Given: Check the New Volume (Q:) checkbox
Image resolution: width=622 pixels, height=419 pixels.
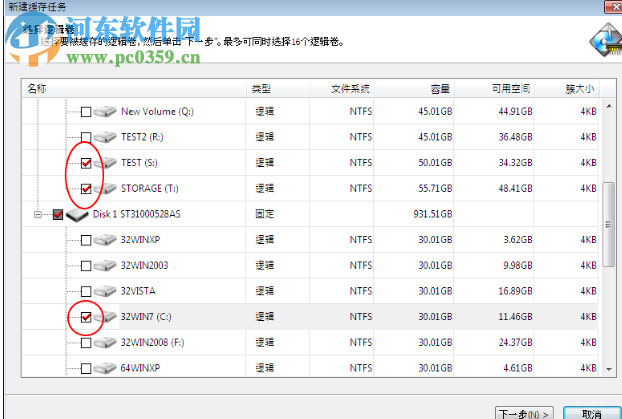Looking at the screenshot, I should click(86, 112).
